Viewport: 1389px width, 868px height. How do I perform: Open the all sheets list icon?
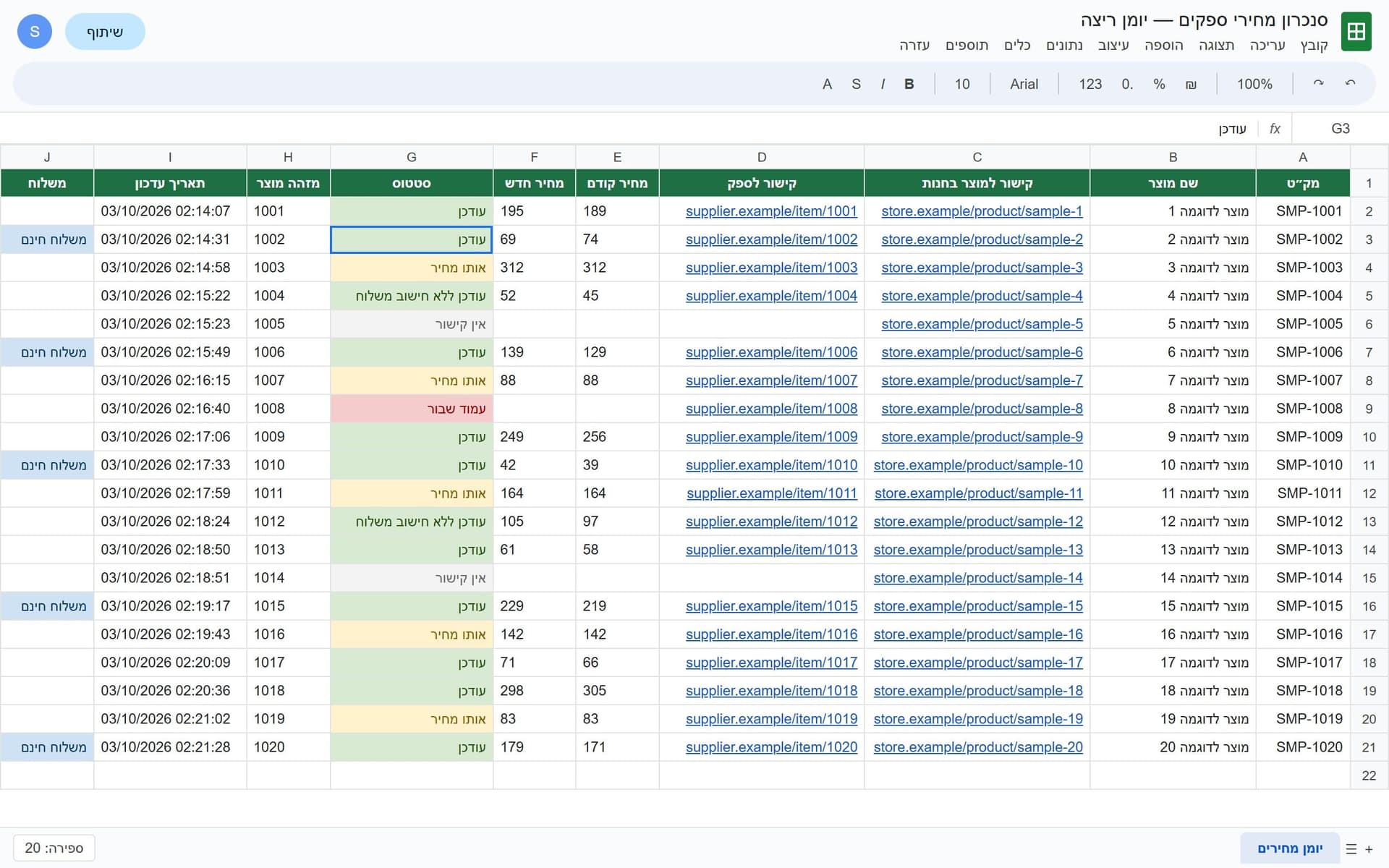[1351, 848]
